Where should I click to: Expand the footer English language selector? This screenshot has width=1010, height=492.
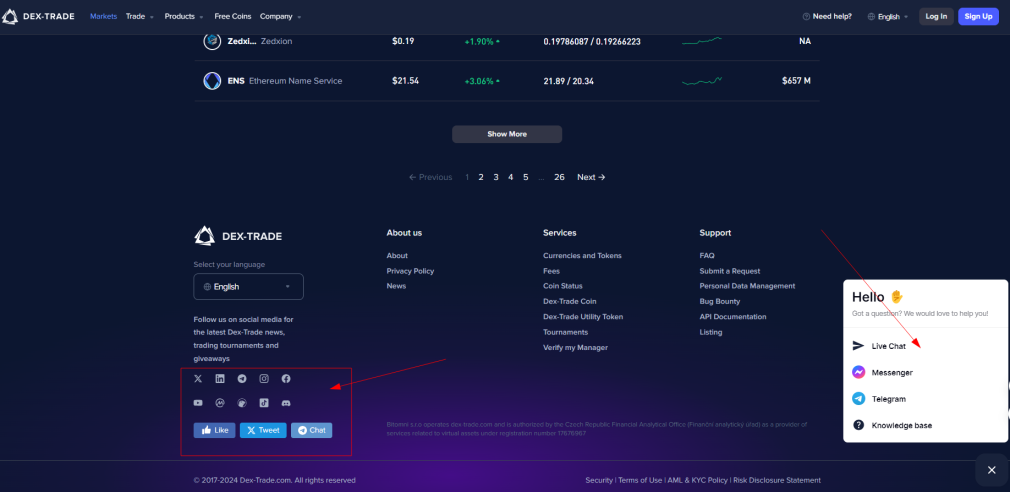pyautogui.click(x=249, y=287)
